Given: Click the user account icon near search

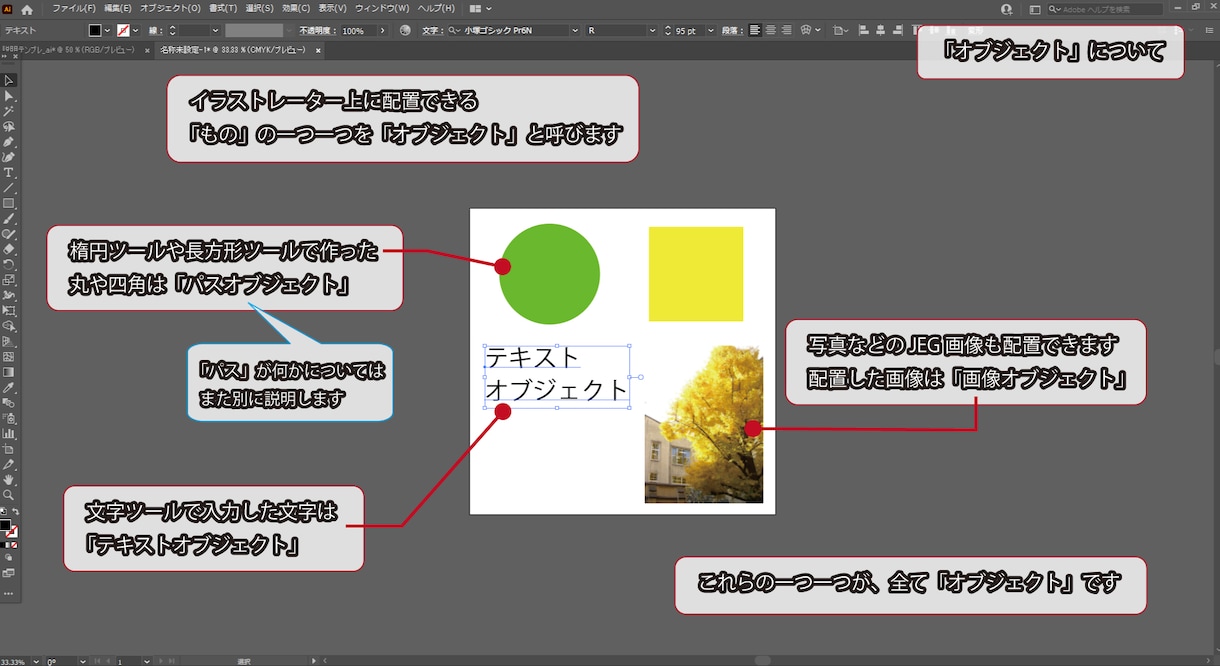Looking at the screenshot, I should [1007, 8].
